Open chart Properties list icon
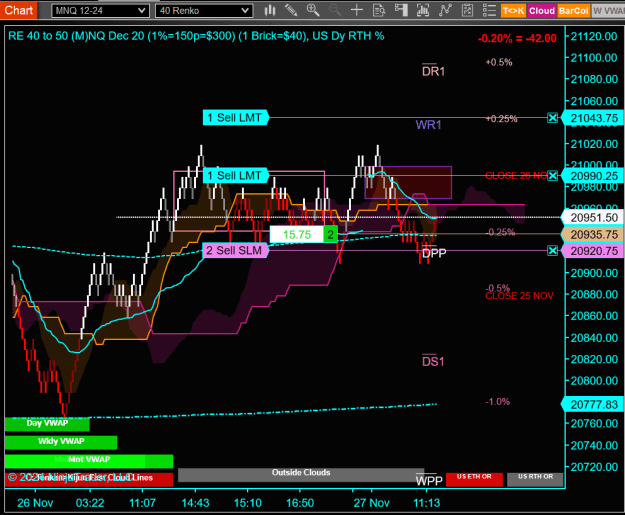625x515 pixels. pyautogui.click(x=489, y=10)
